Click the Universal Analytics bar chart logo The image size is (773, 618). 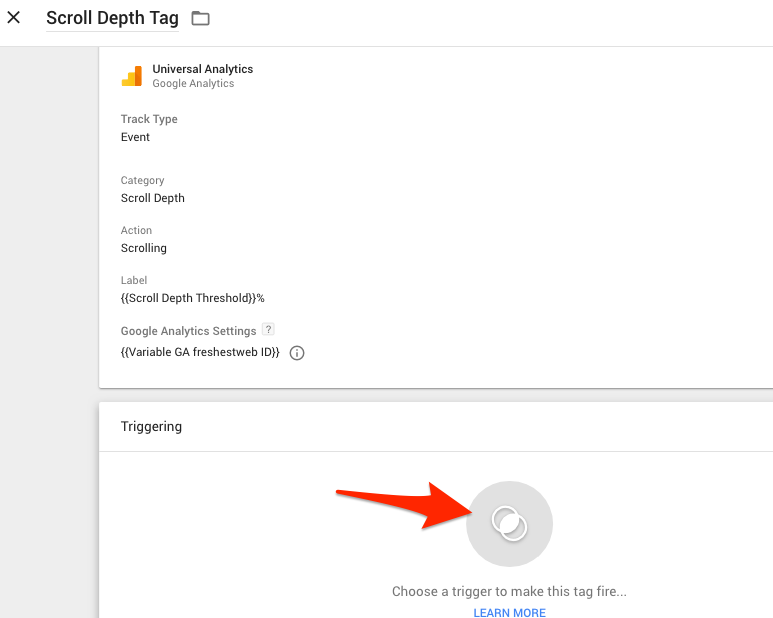point(131,76)
